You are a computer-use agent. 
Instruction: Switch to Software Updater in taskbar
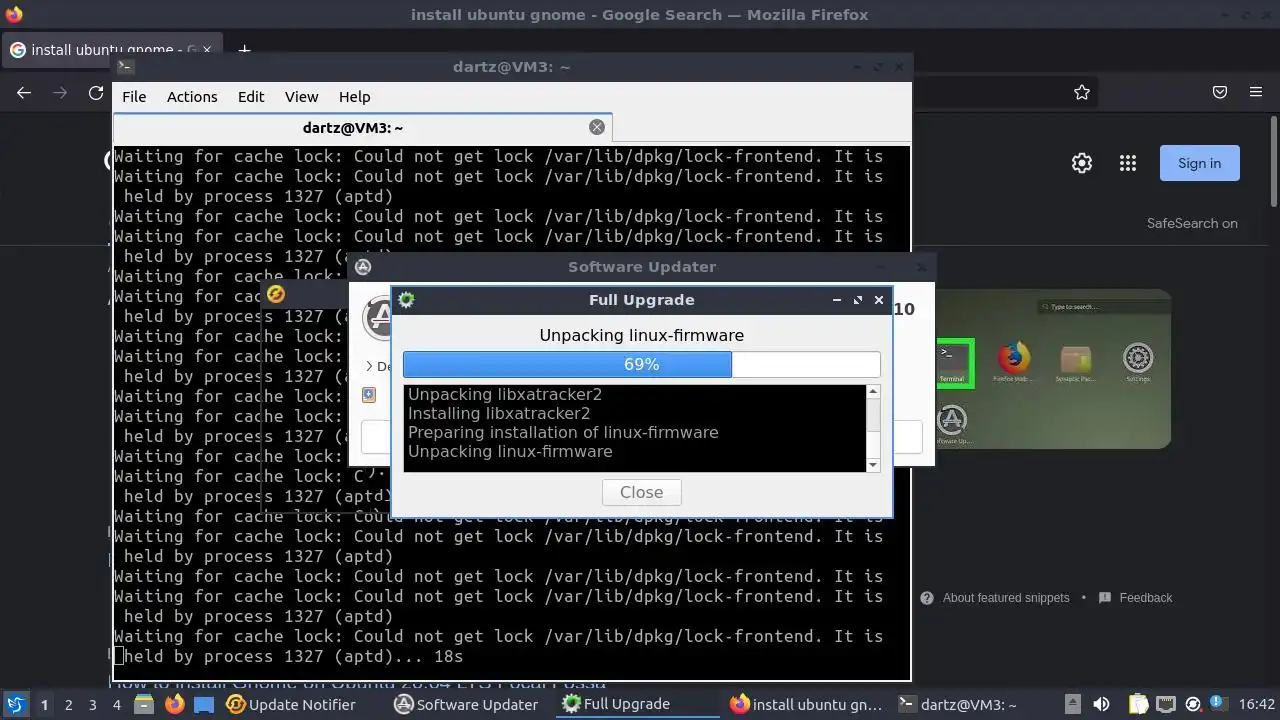(x=466, y=704)
